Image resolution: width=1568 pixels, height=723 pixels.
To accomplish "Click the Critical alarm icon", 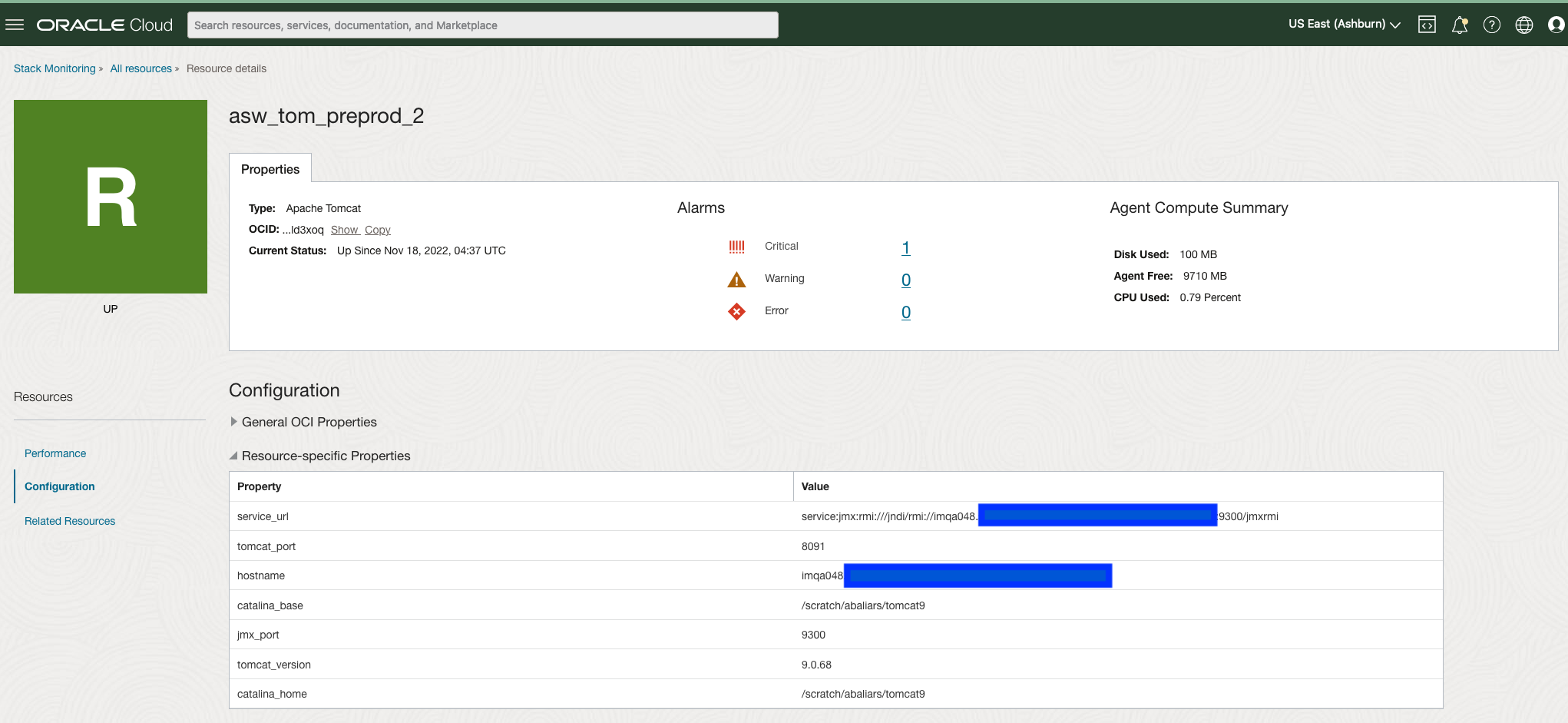I will tap(736, 247).
